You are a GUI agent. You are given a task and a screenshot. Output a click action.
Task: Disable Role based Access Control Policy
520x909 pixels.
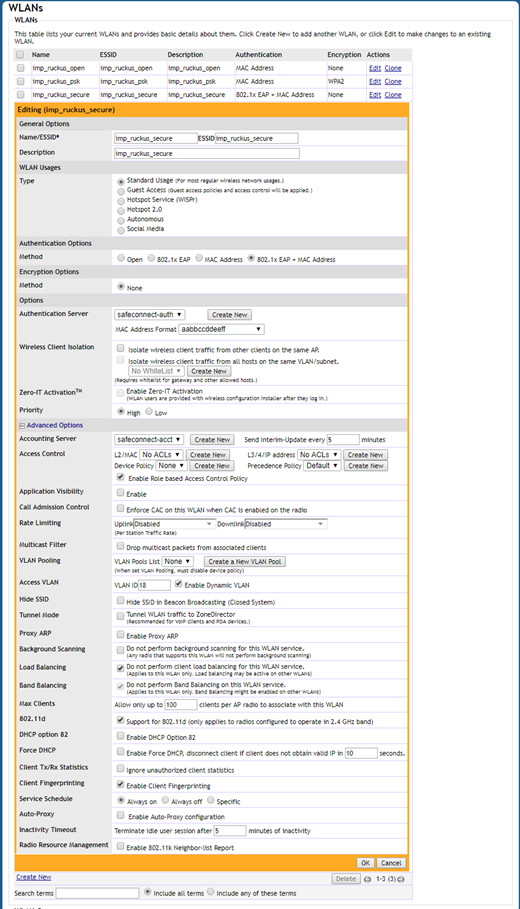pyautogui.click(x=121, y=478)
